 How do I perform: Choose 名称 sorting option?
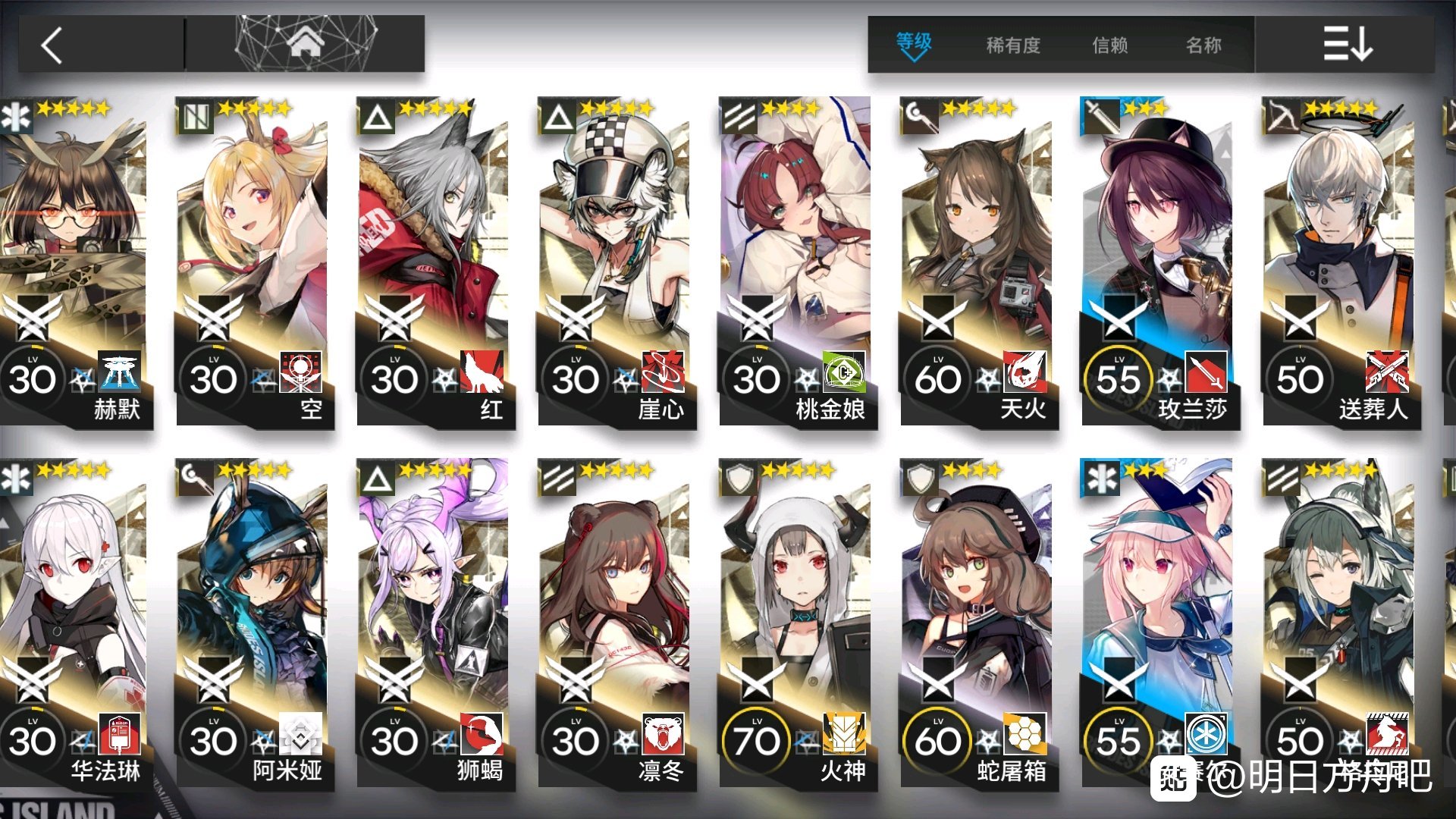coord(1203,45)
